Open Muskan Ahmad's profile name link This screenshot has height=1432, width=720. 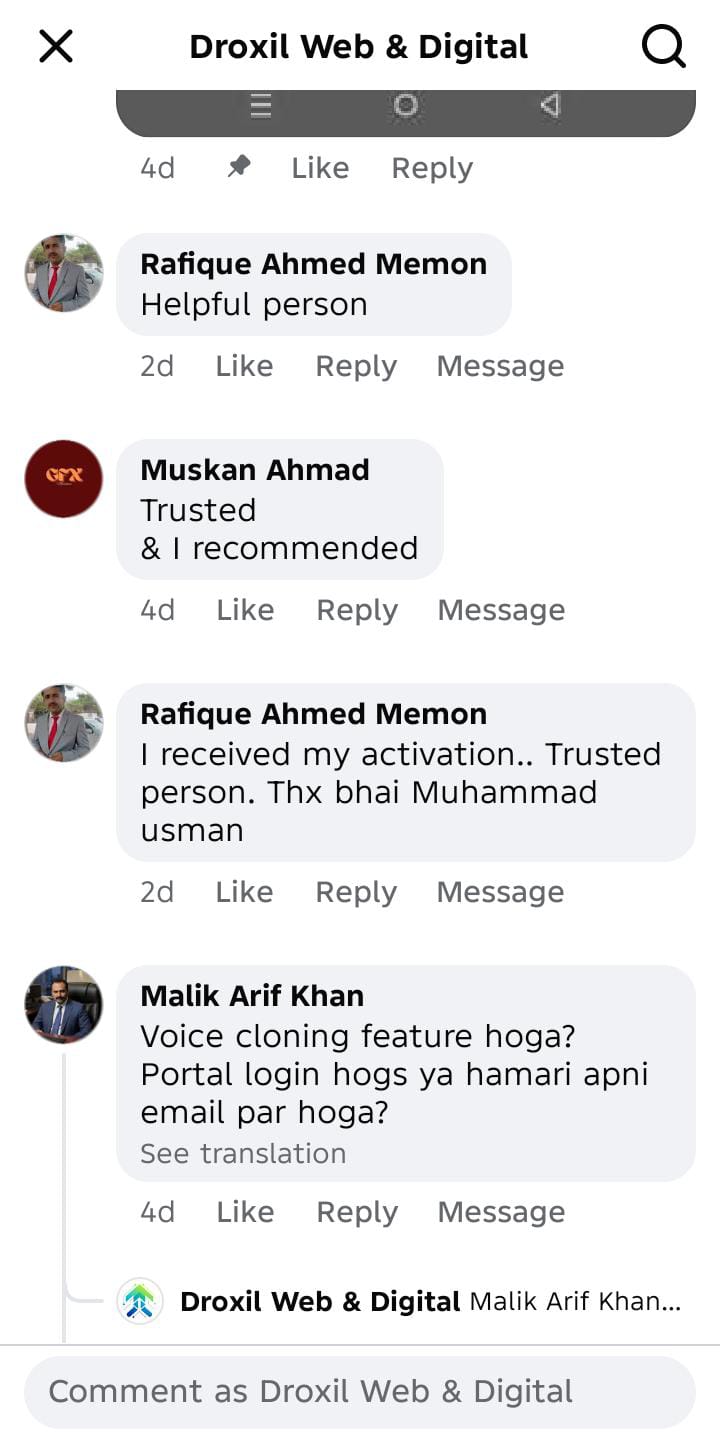(255, 470)
